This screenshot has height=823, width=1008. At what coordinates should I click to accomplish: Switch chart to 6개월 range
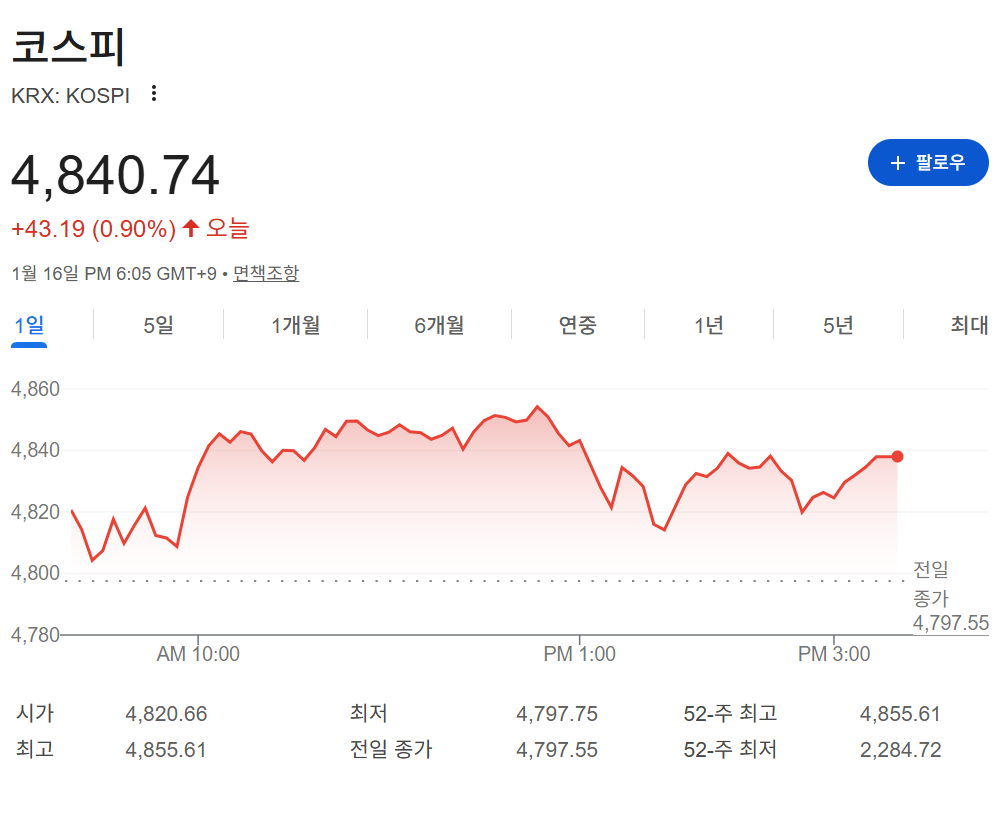(x=439, y=325)
